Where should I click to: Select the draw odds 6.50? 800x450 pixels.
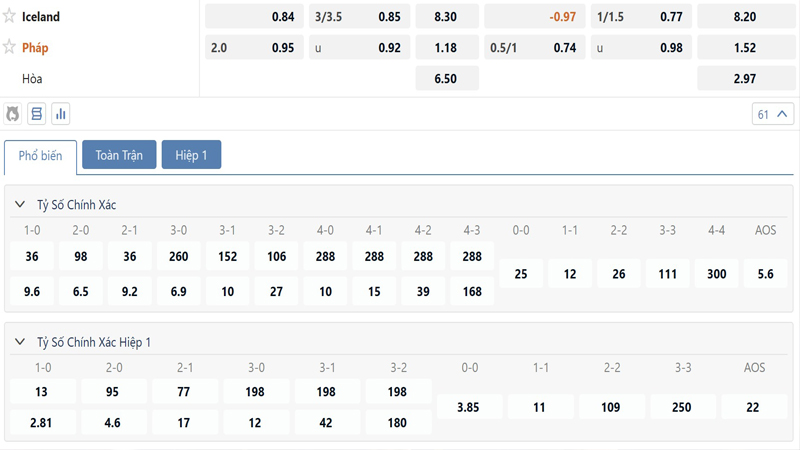tap(445, 79)
